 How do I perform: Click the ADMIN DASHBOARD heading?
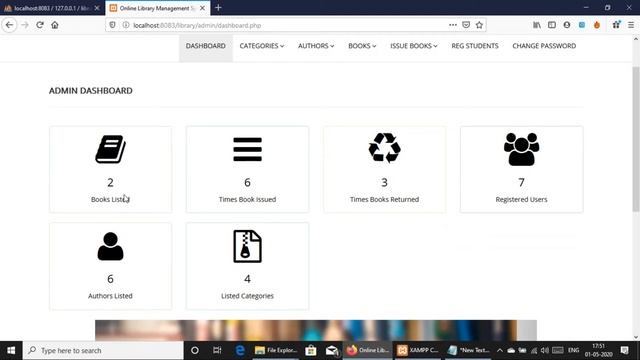click(91, 91)
